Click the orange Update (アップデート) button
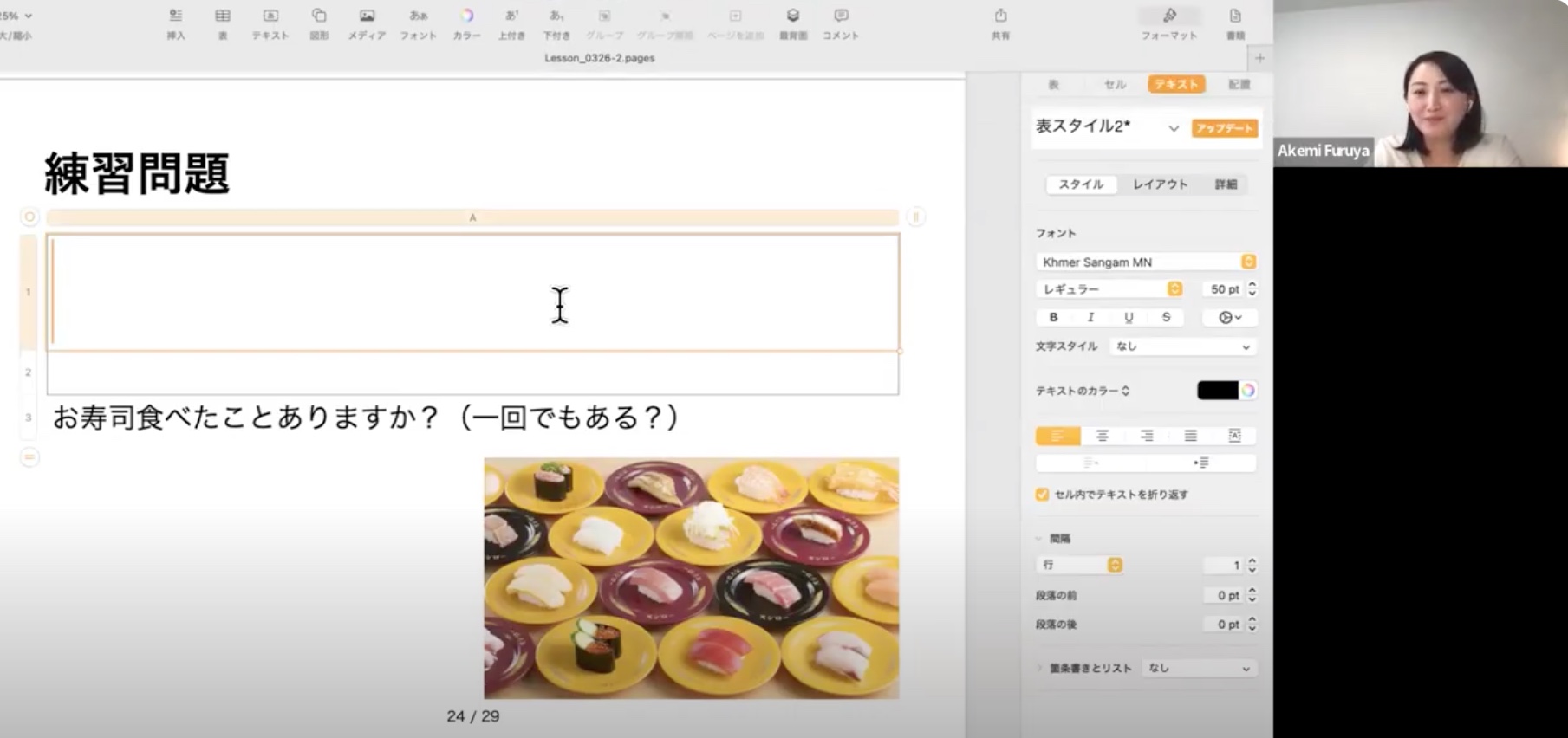The width and height of the screenshot is (1568, 738). (x=1224, y=128)
